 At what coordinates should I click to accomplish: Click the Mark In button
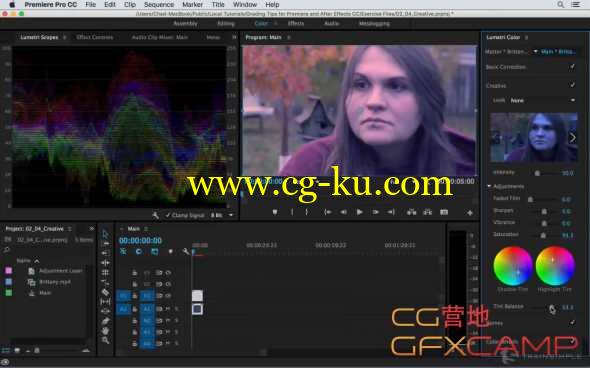pos(292,212)
